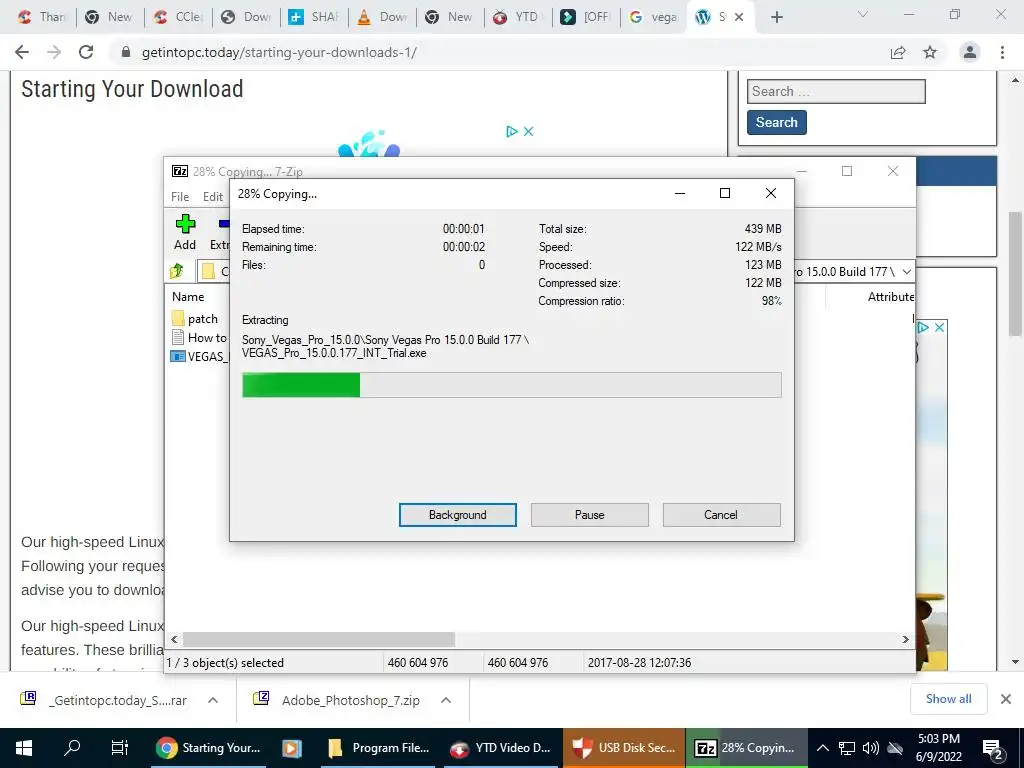Close the downloads bar

coord(1006,699)
